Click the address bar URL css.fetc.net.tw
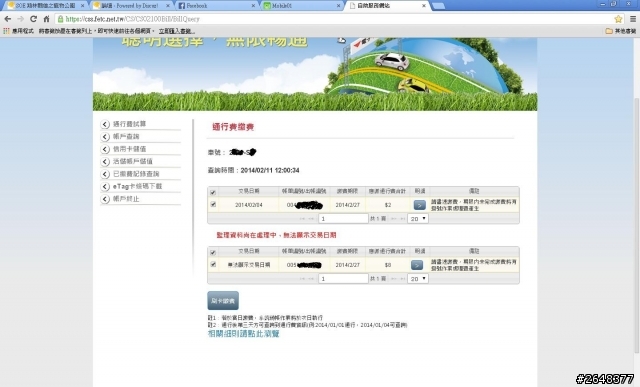This screenshot has height=387, width=640. click(x=133, y=19)
